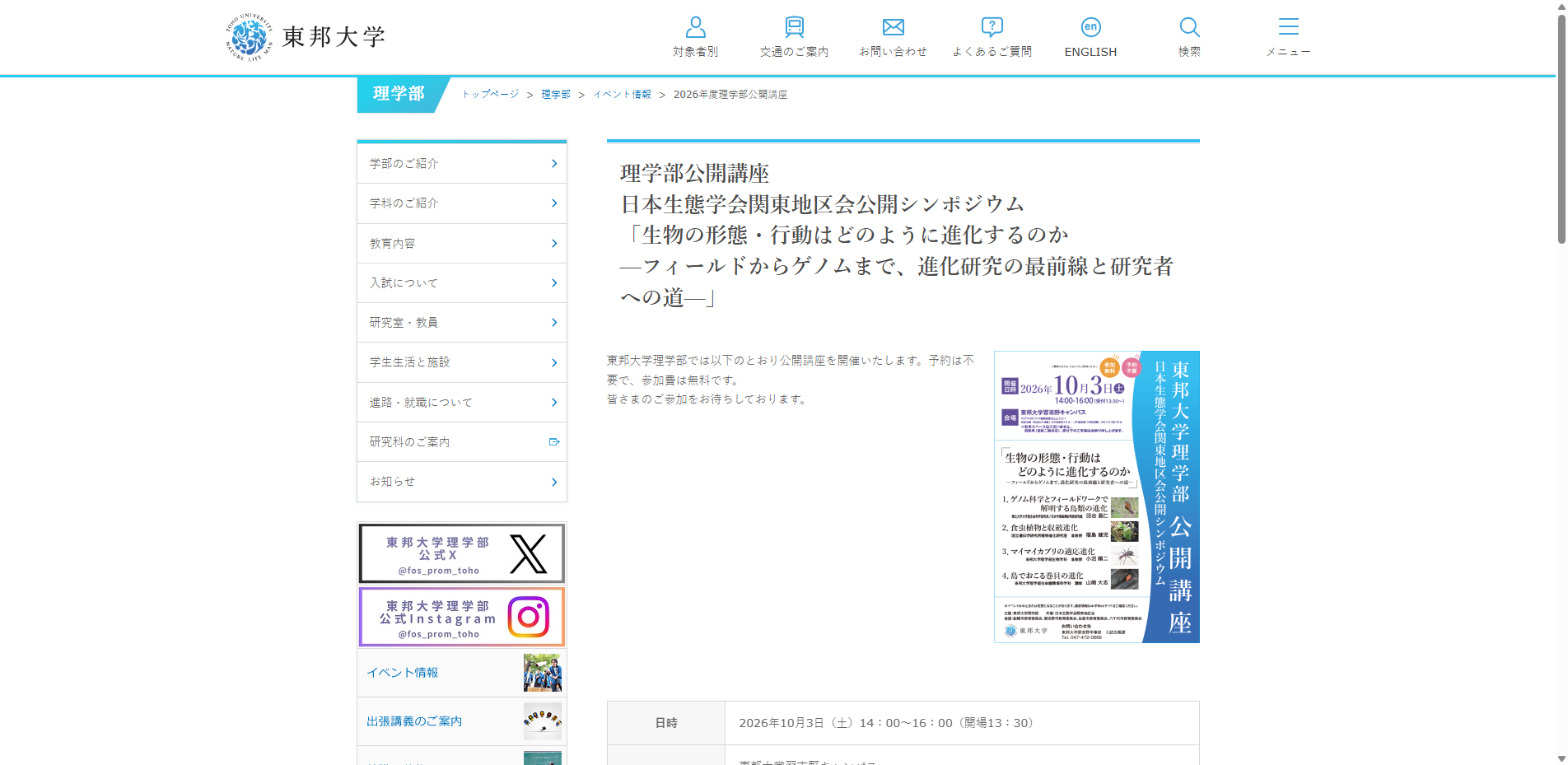
Task: Click the external link icon beside 研究科のご案内
Action: click(x=554, y=442)
